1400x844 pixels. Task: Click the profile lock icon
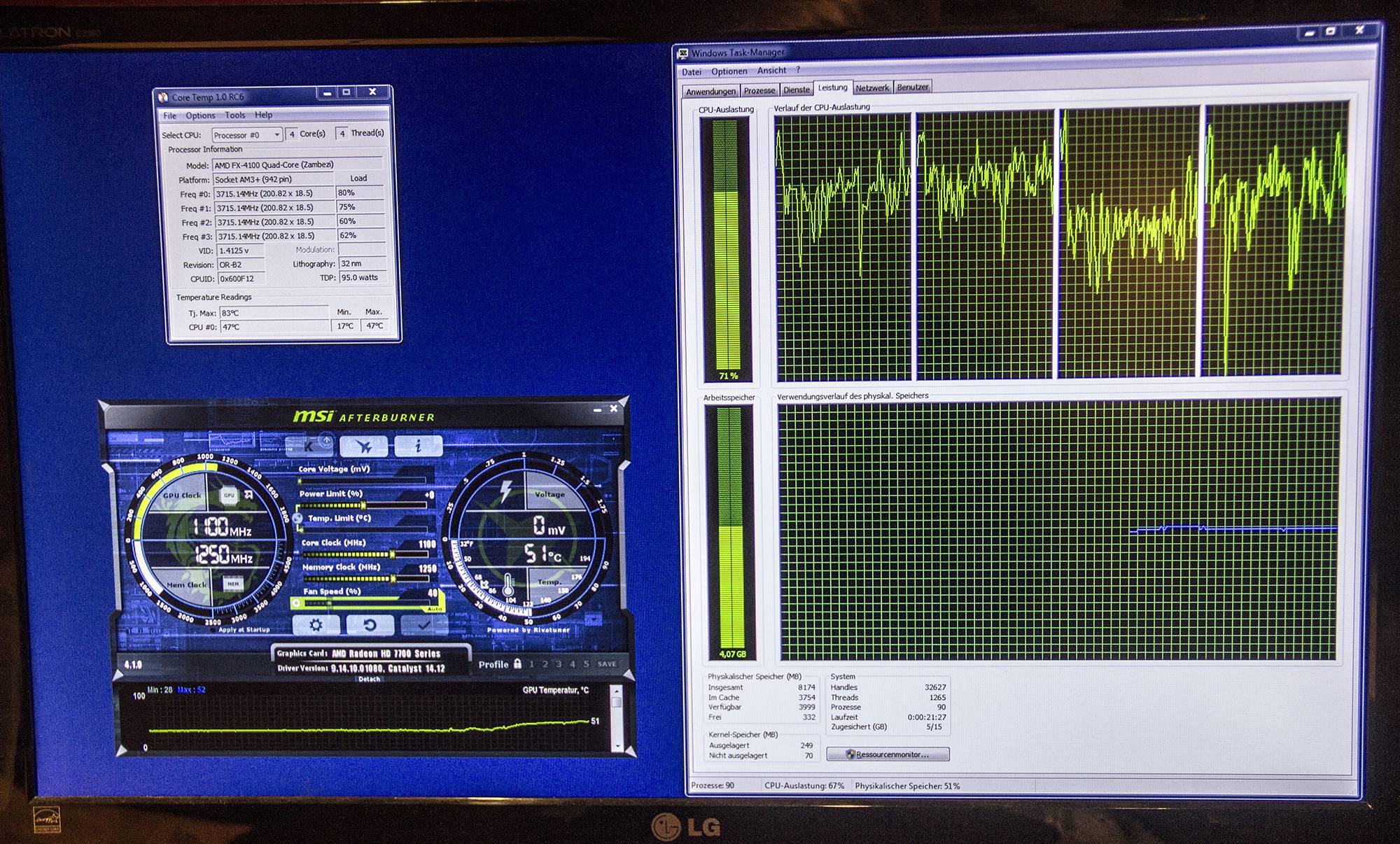click(517, 663)
